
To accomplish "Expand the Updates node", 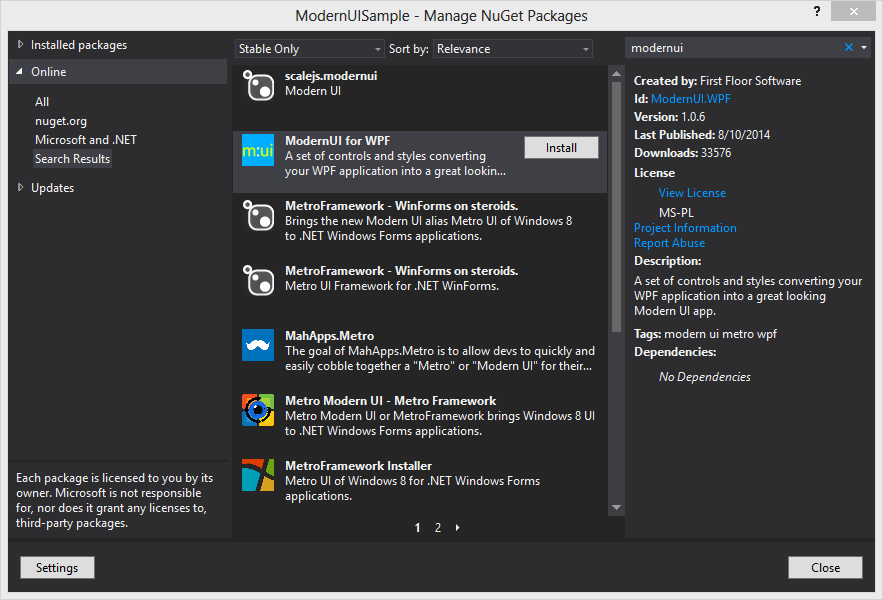I will click(20, 188).
